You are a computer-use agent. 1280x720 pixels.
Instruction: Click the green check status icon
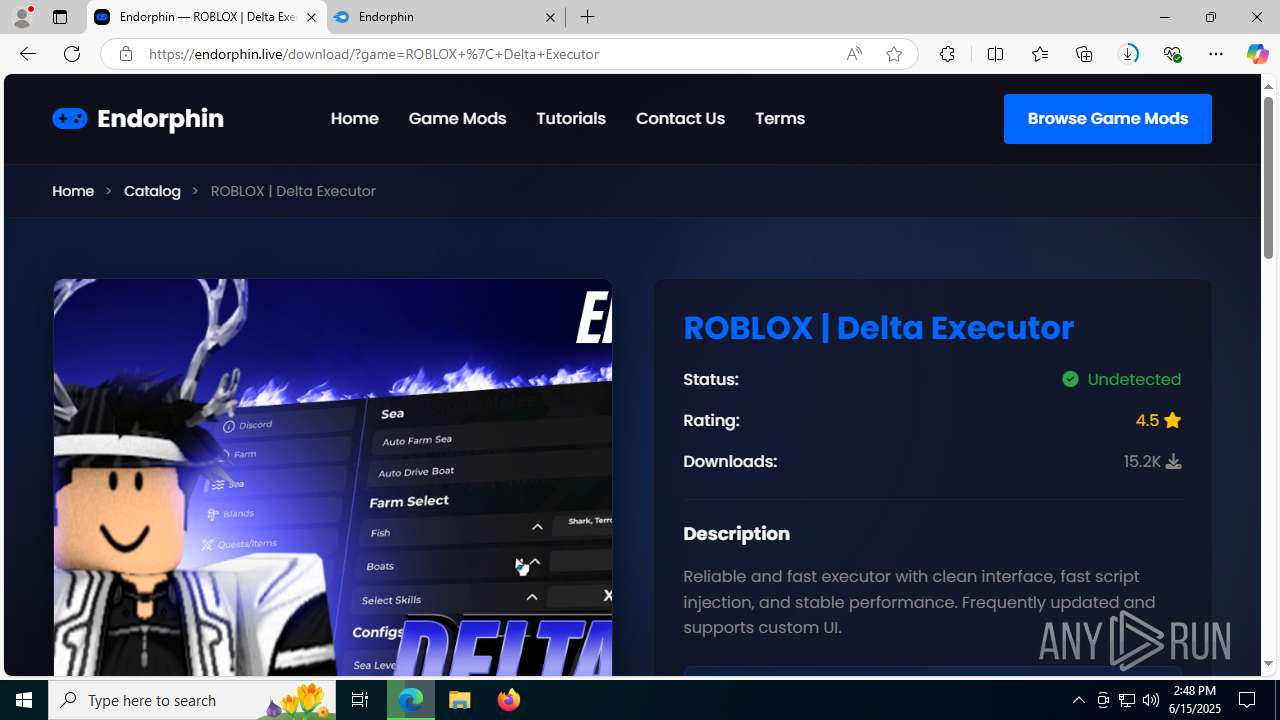[1070, 379]
